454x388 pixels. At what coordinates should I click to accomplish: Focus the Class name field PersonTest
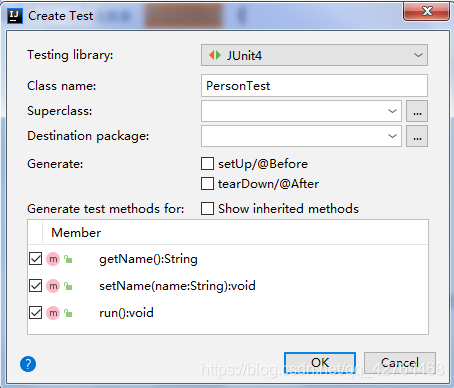point(314,86)
